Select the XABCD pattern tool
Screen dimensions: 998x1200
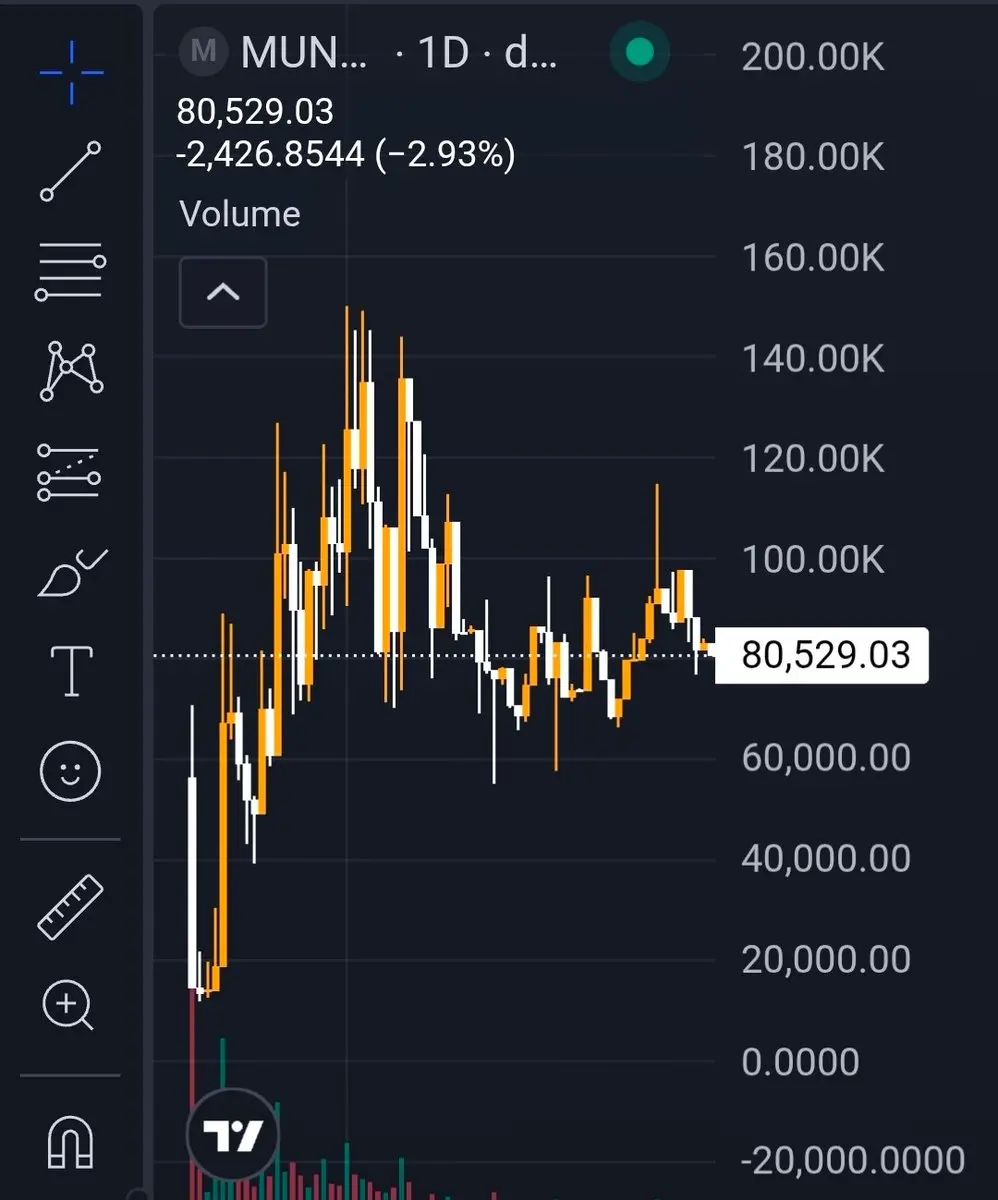point(71,370)
